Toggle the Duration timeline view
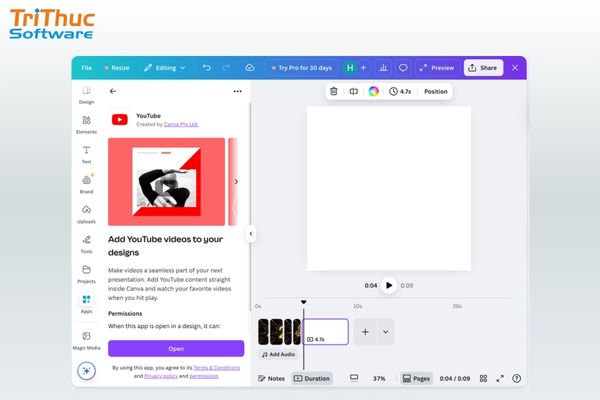 pos(312,378)
